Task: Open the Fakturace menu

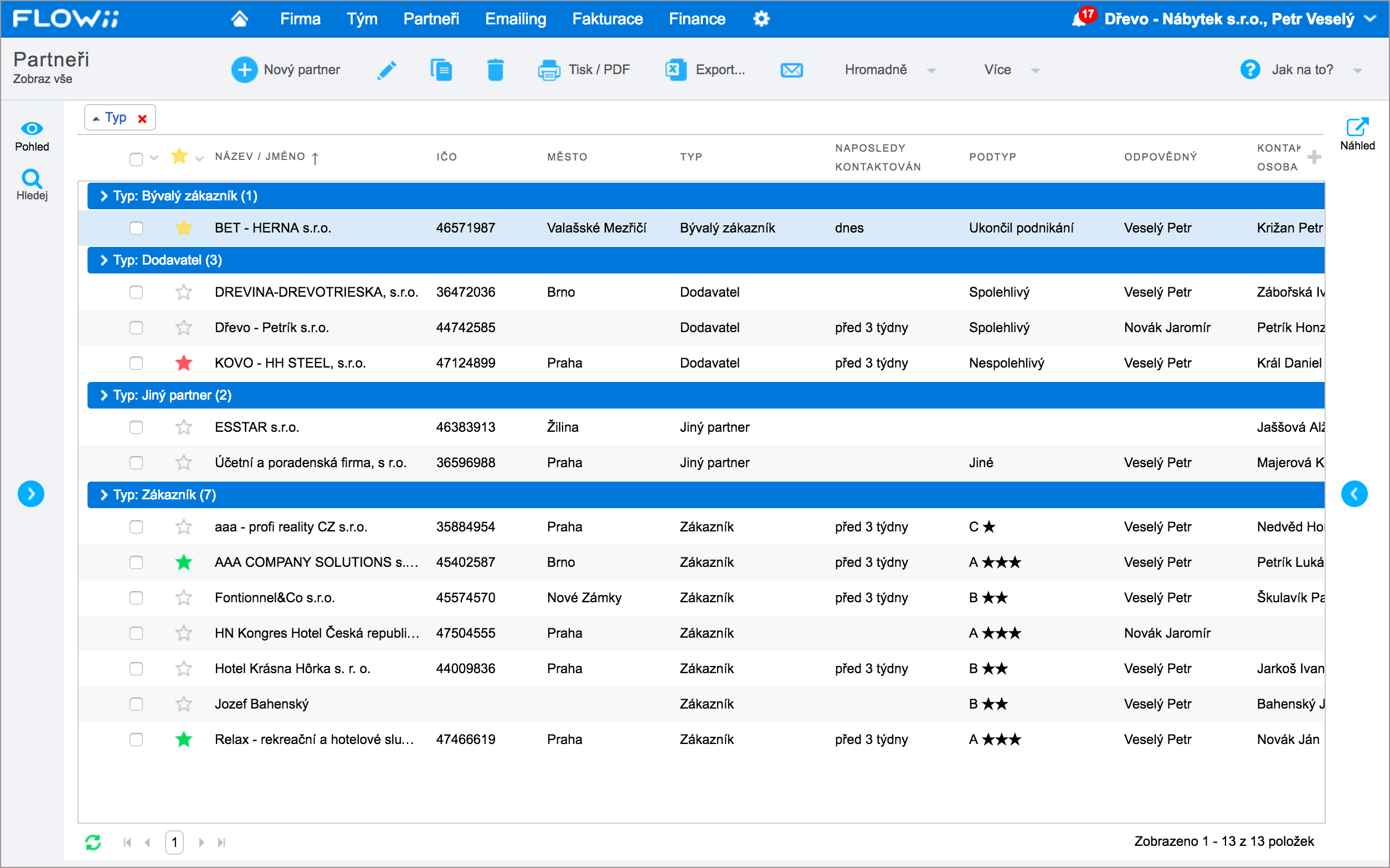Action: coord(608,19)
